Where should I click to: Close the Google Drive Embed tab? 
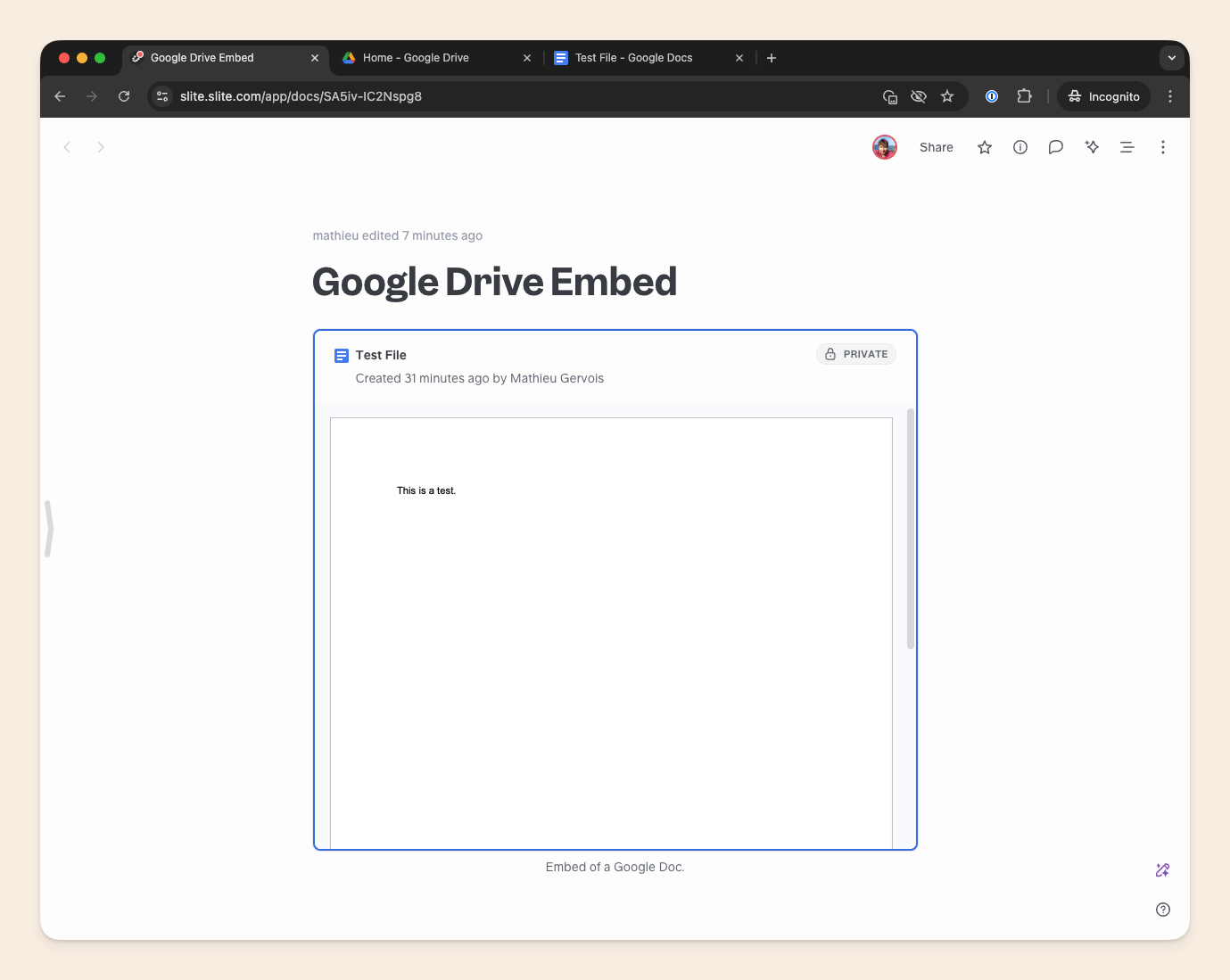(x=315, y=58)
